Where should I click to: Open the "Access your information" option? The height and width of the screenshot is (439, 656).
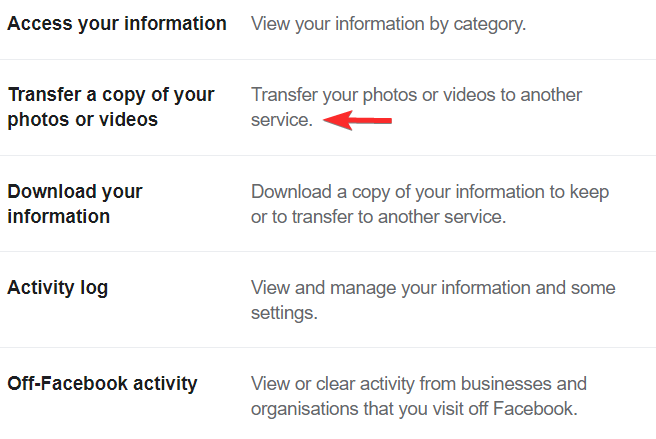(x=117, y=23)
